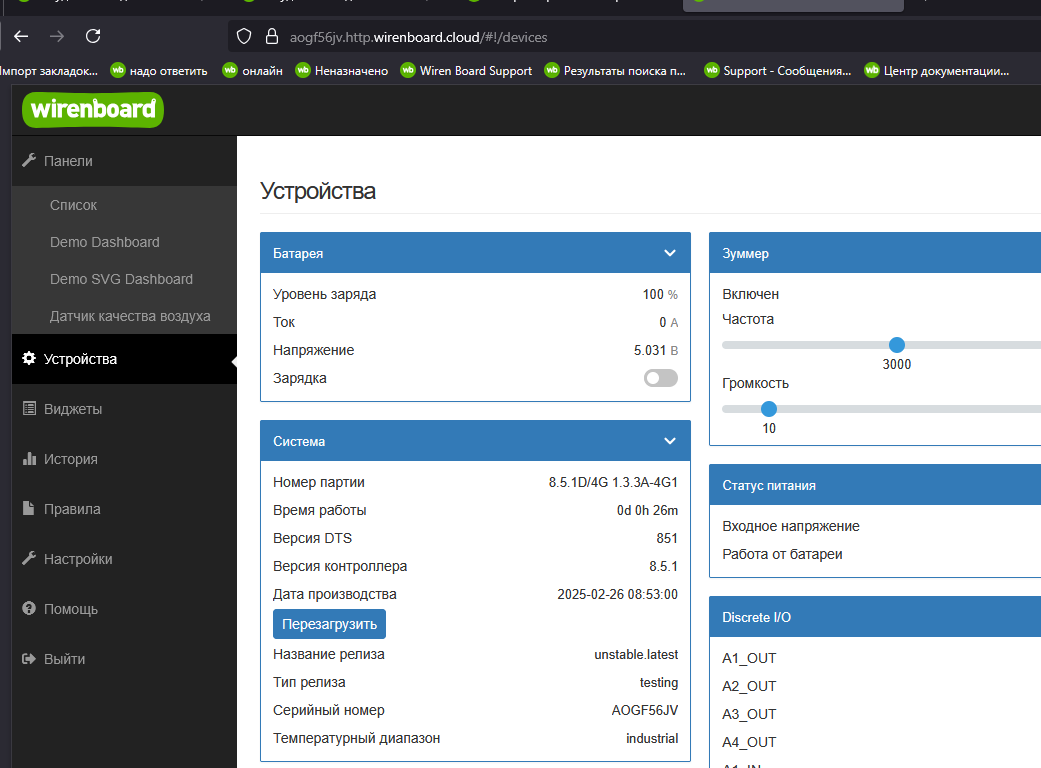This screenshot has width=1041, height=768.
Task: Click the Громкость slider handle
Action: click(x=769, y=409)
